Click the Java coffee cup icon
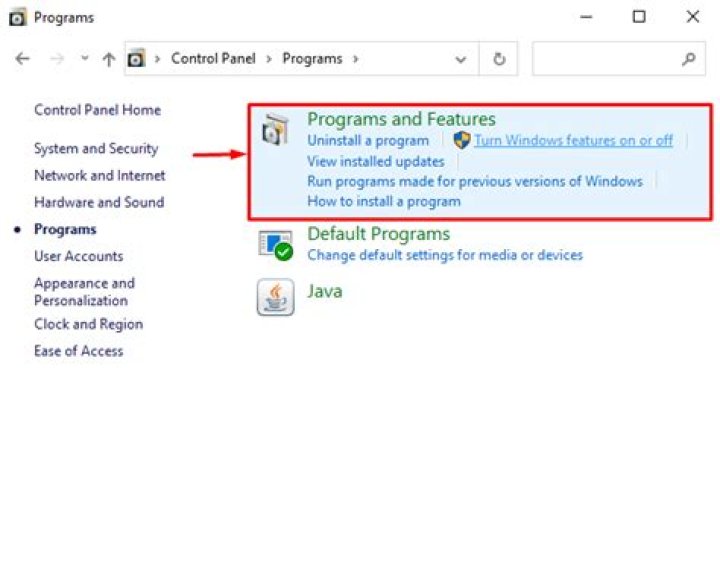Viewport: 720px width, 577px height. (276, 297)
